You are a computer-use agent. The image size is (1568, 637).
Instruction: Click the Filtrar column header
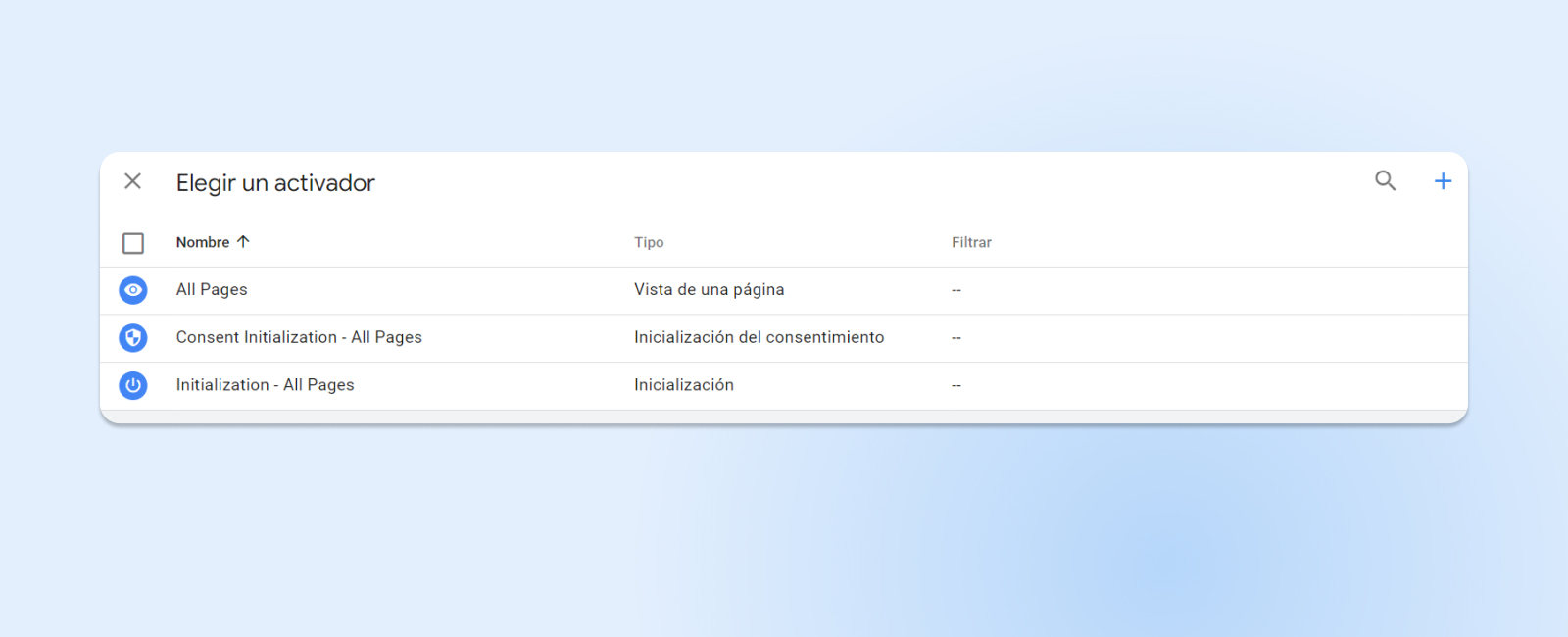click(971, 242)
